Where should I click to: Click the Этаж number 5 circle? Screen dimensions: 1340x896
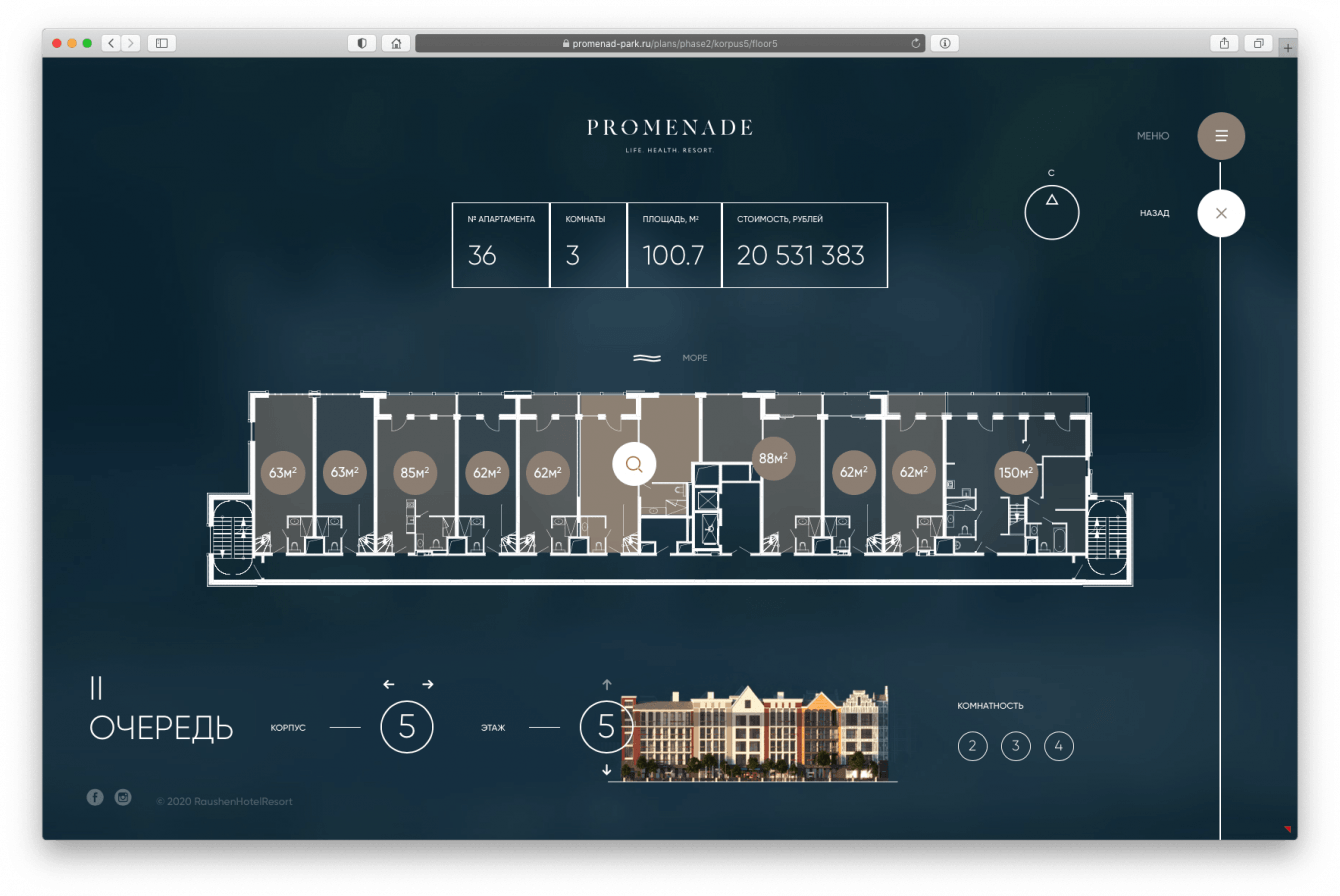tap(606, 727)
